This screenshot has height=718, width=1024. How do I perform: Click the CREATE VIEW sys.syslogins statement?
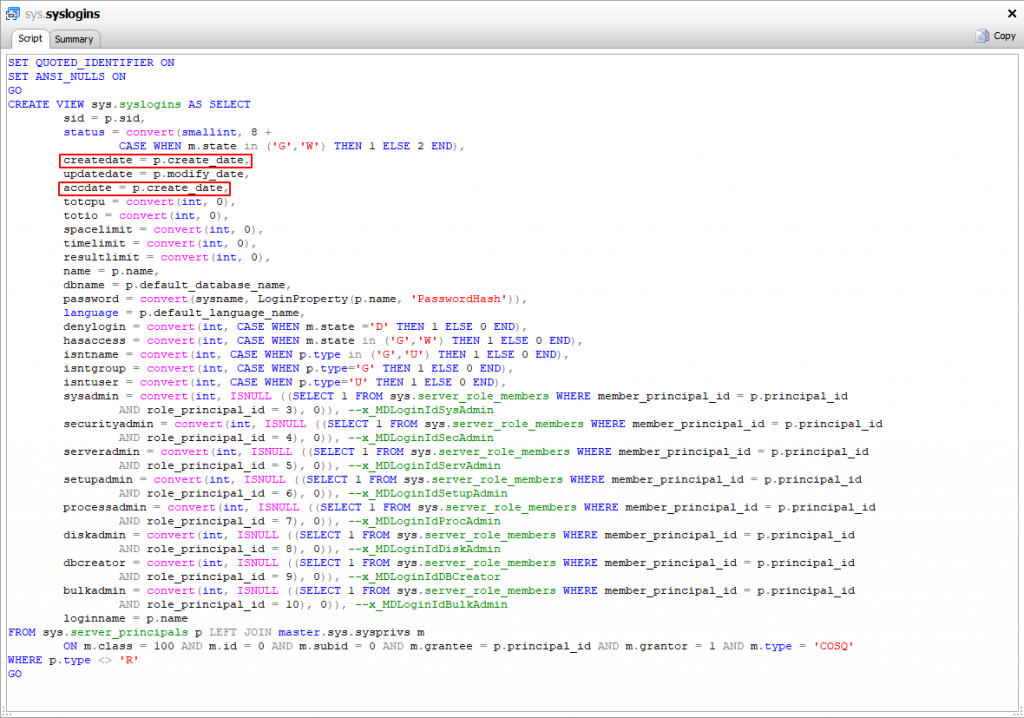129,105
